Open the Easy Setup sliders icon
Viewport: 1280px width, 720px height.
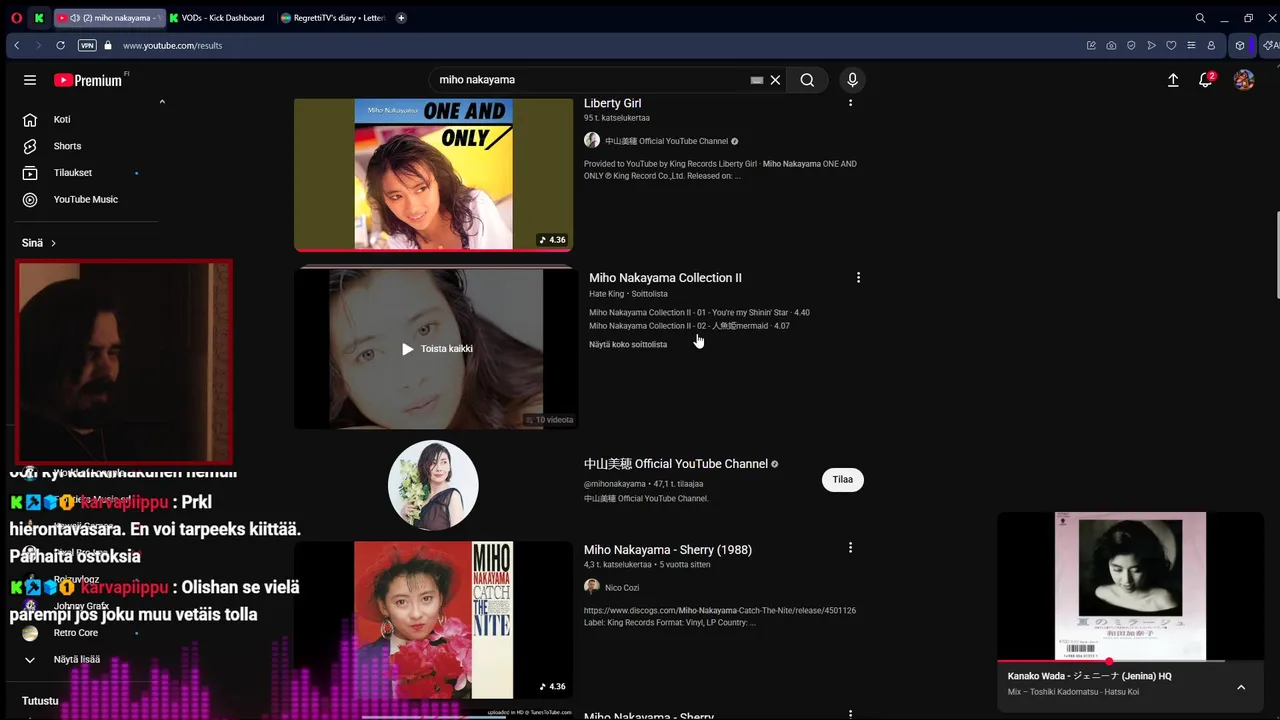[x=1191, y=45]
